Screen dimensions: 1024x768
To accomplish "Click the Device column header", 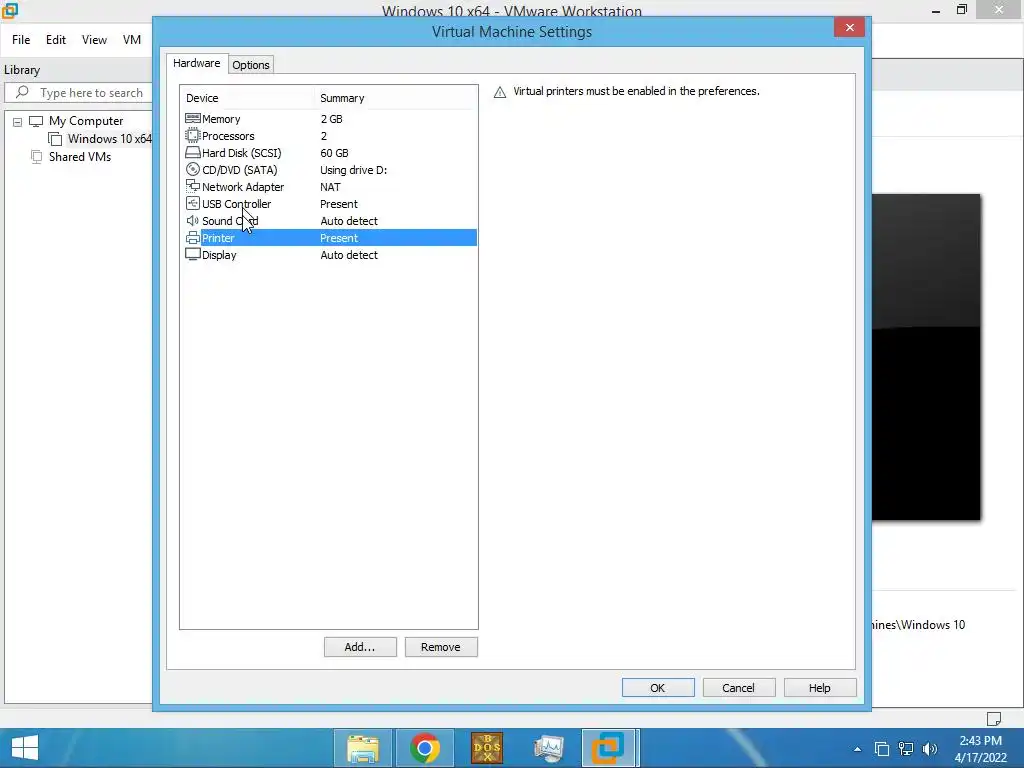I will [x=248, y=98].
